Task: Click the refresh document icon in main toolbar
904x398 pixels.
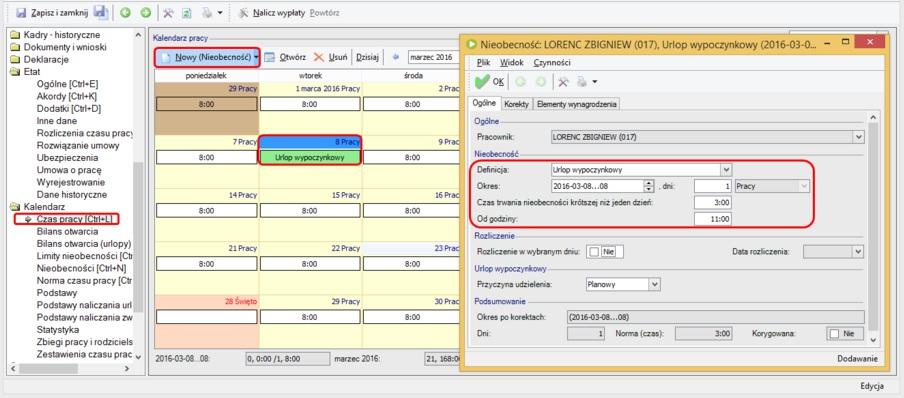Action: click(186, 12)
